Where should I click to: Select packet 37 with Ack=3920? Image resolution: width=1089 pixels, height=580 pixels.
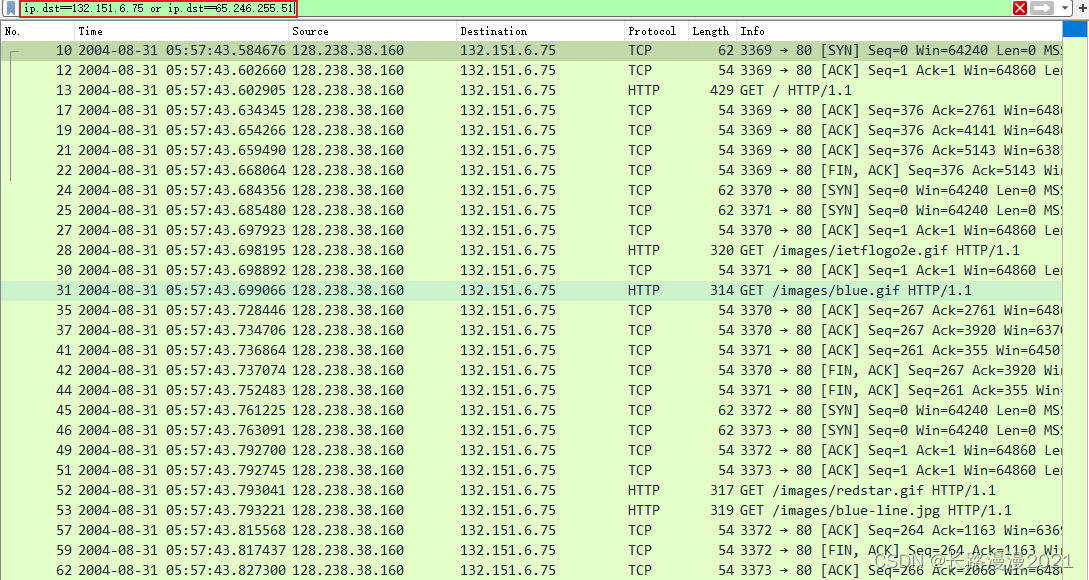(531, 331)
